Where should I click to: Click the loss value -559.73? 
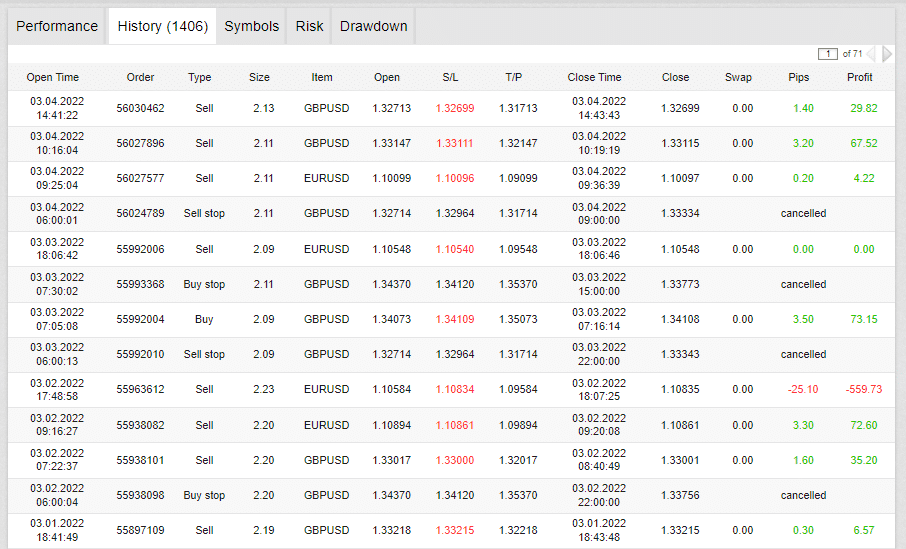864,390
